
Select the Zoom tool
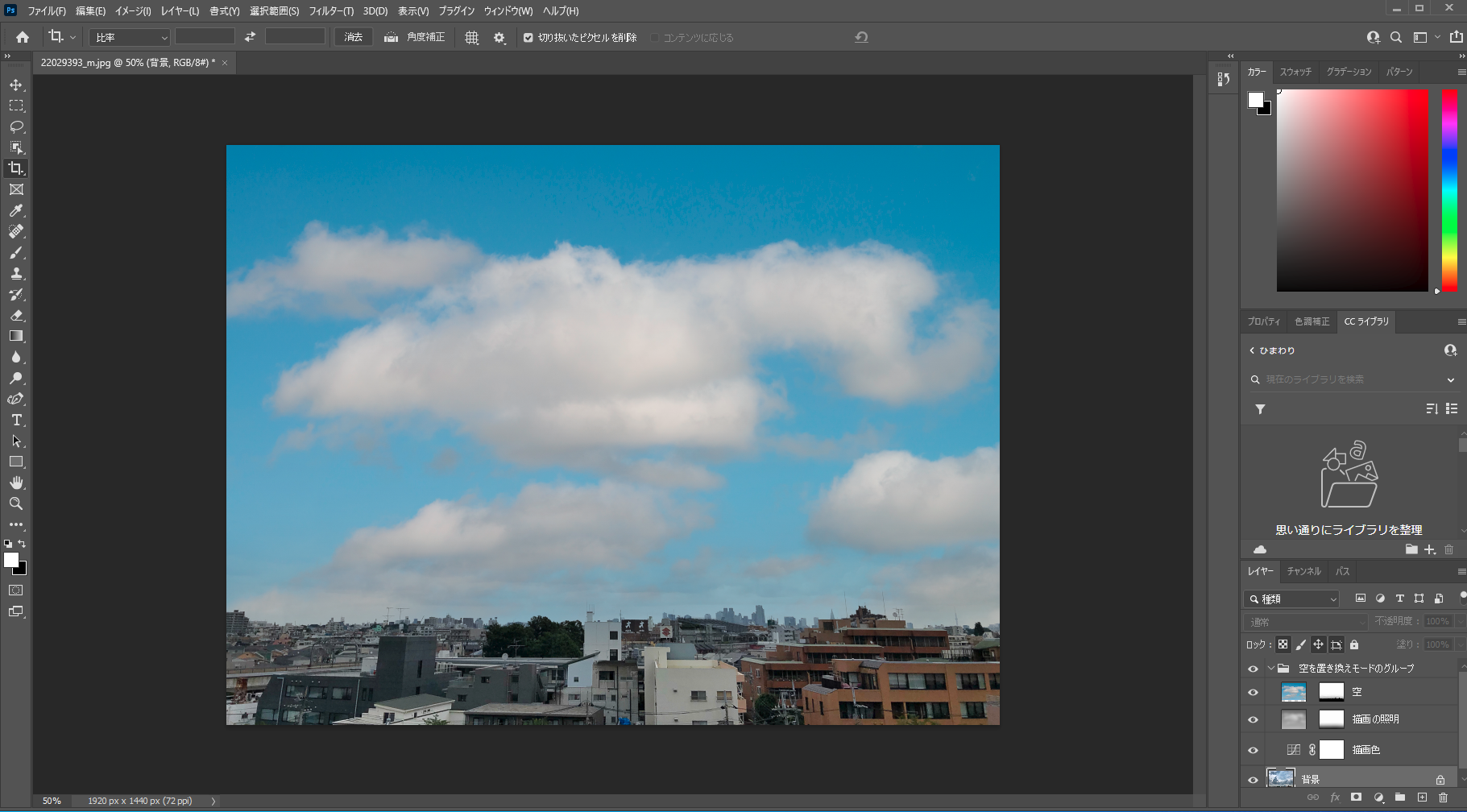[16, 503]
